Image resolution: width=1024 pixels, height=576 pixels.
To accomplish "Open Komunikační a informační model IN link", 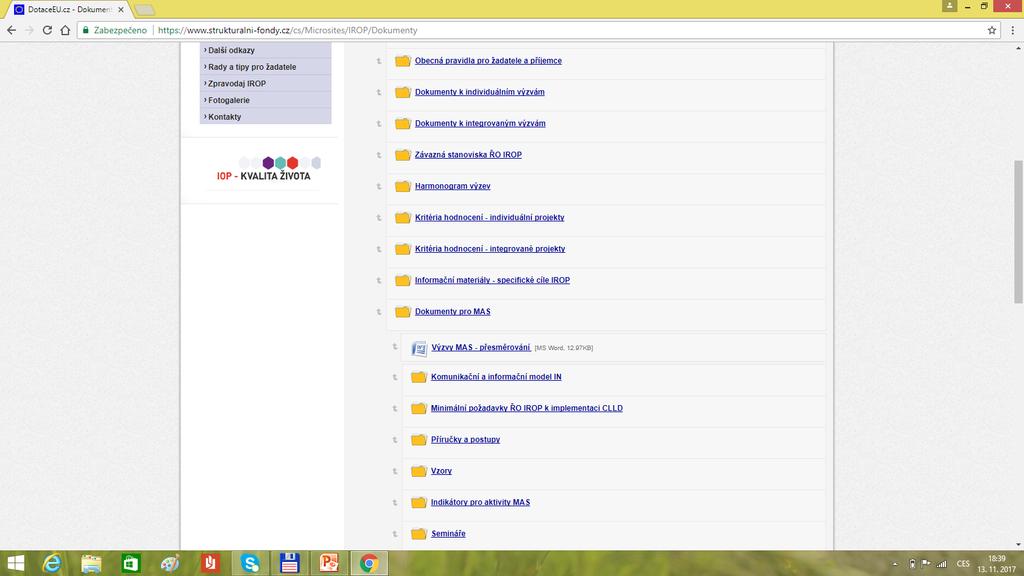I will (x=496, y=377).
